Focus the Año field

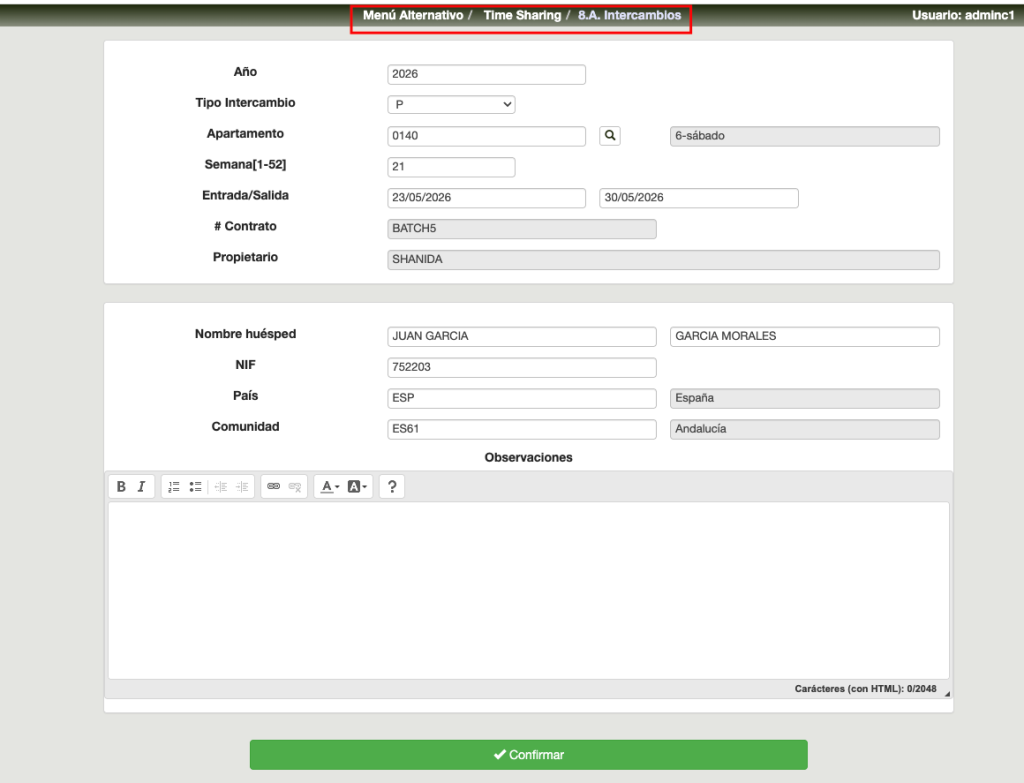485,75
